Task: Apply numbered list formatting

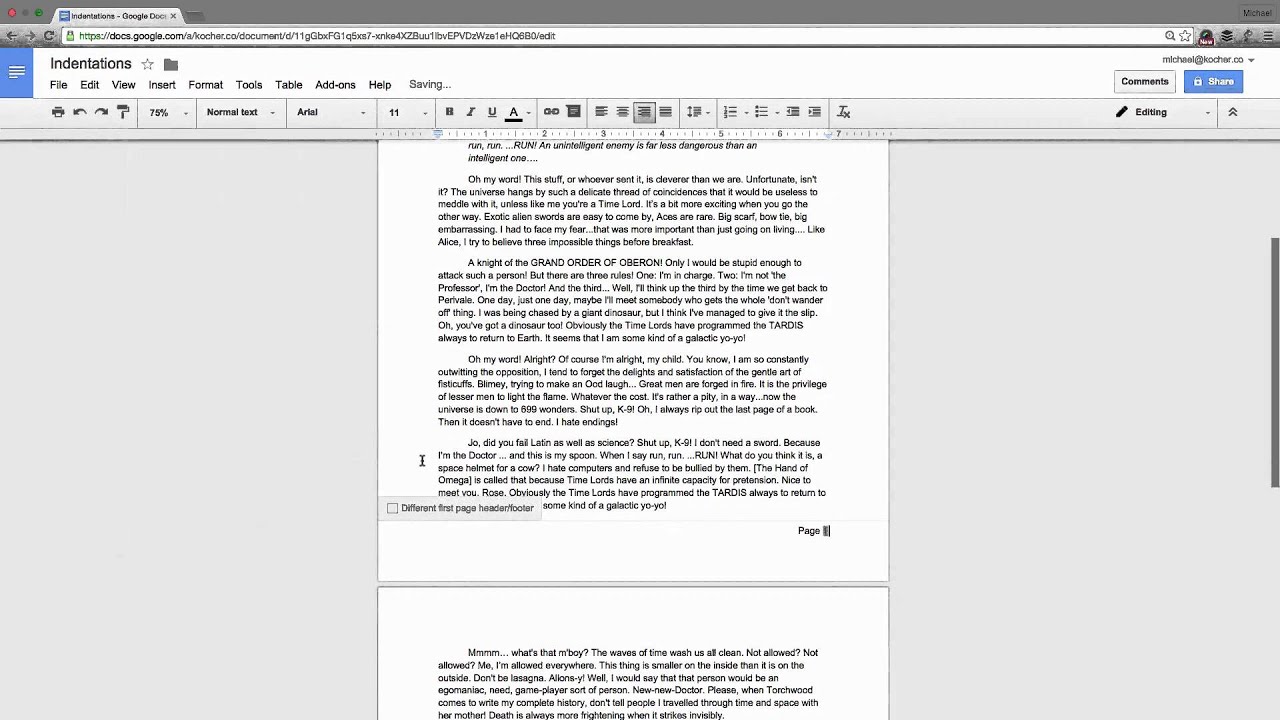Action: pos(730,112)
